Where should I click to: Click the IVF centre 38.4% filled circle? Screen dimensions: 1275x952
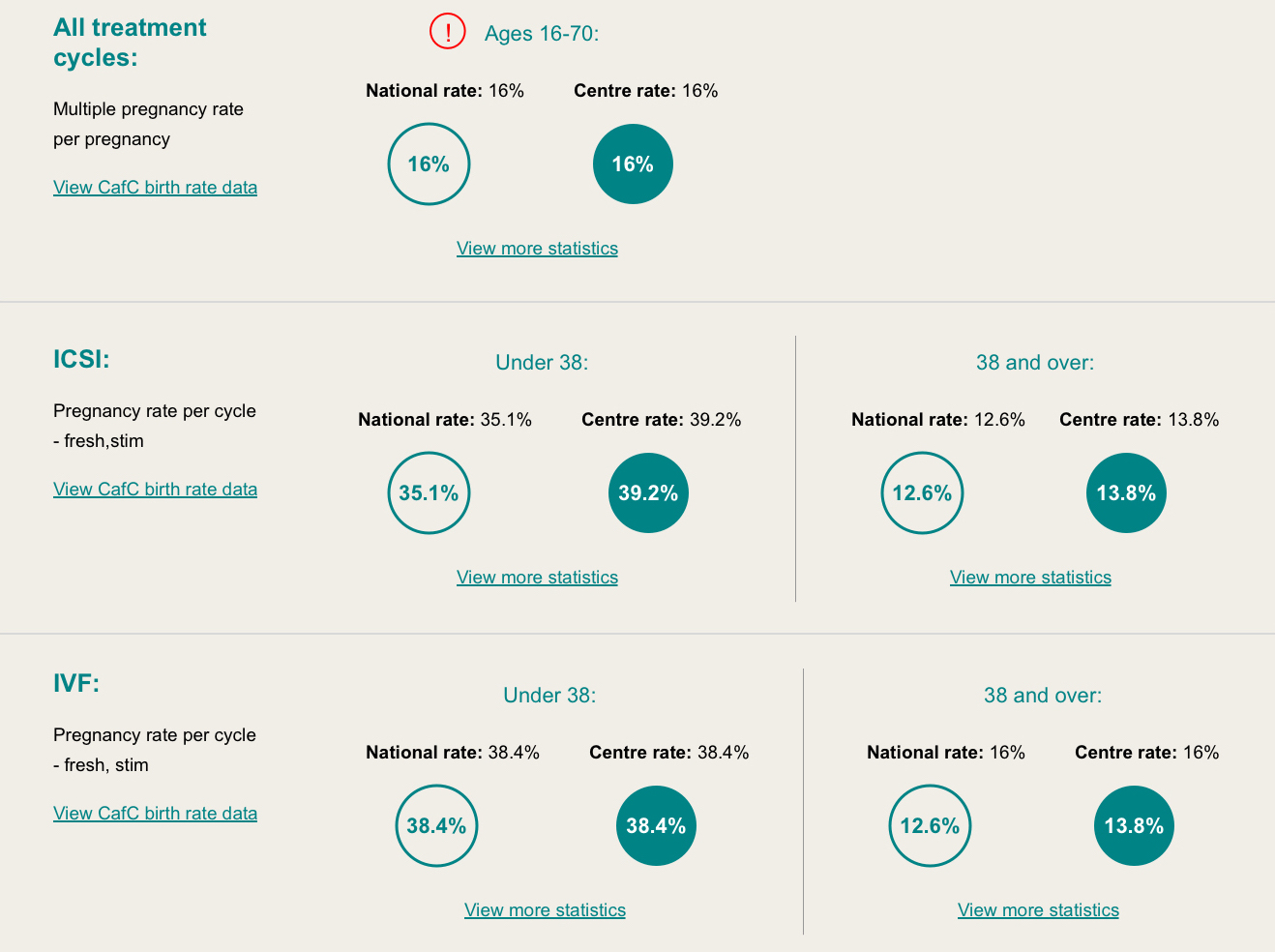pos(656,825)
